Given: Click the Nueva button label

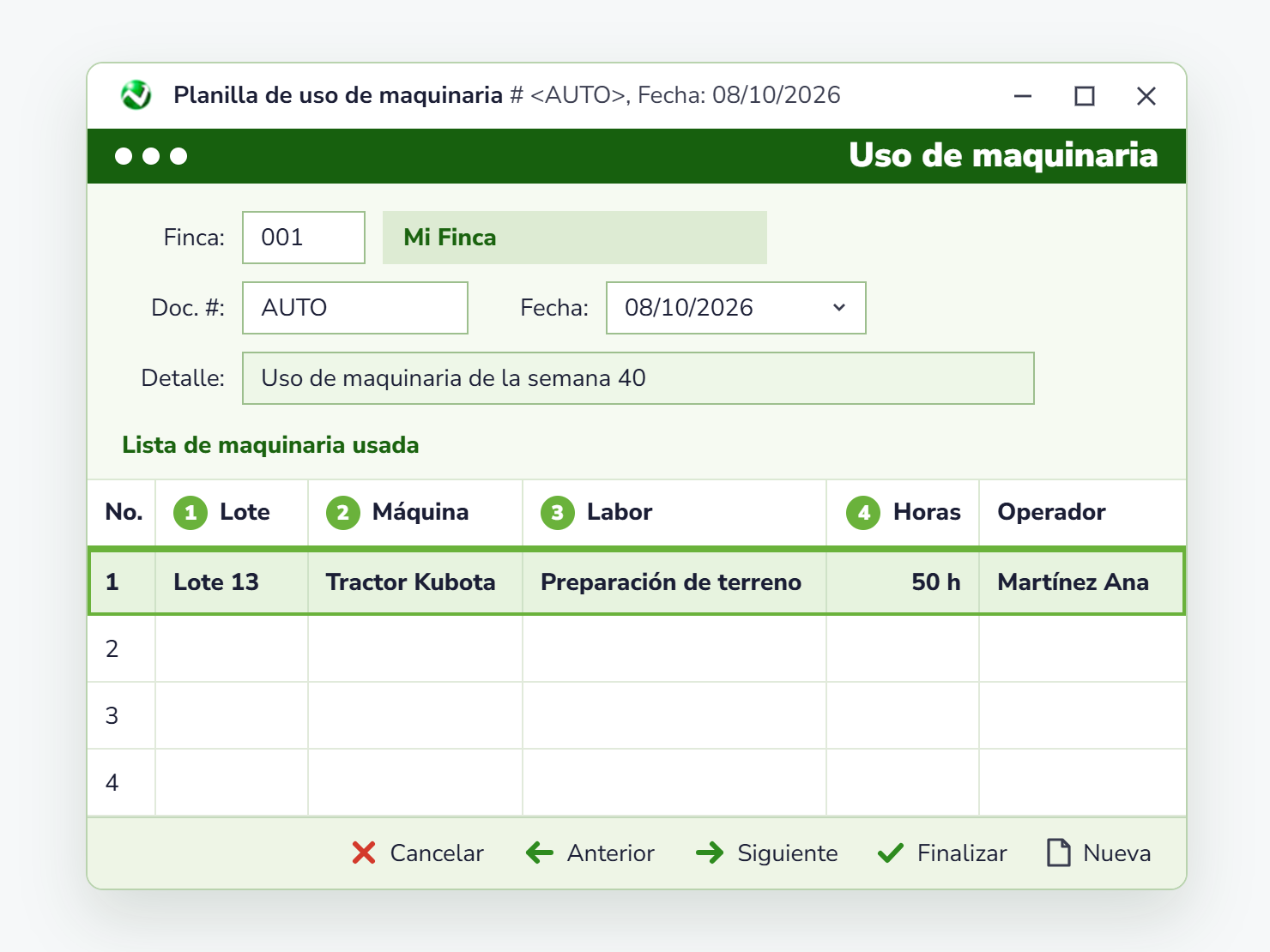Looking at the screenshot, I should pos(1117,853).
